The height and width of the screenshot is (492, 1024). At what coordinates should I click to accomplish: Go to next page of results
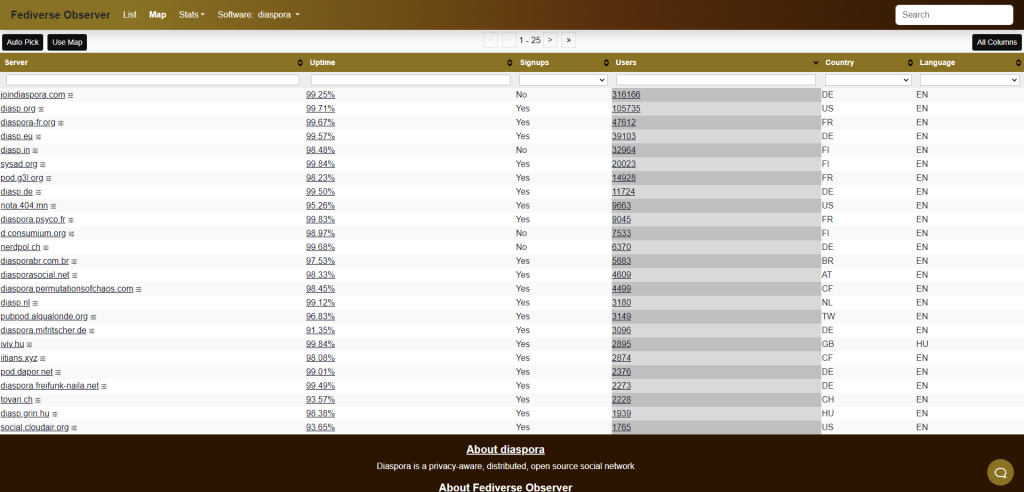(551, 41)
